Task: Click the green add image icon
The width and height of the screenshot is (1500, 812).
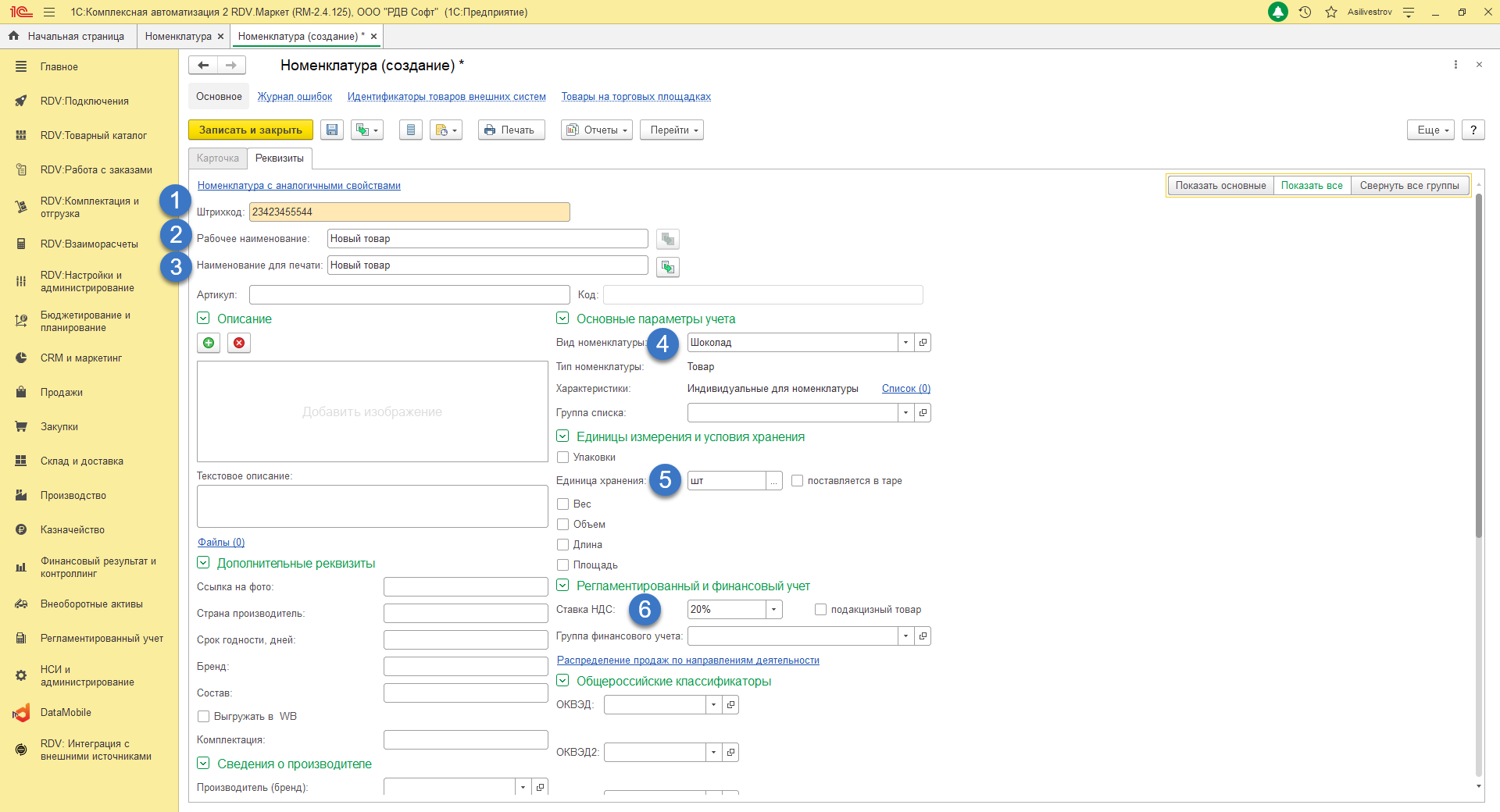Action: click(x=209, y=343)
